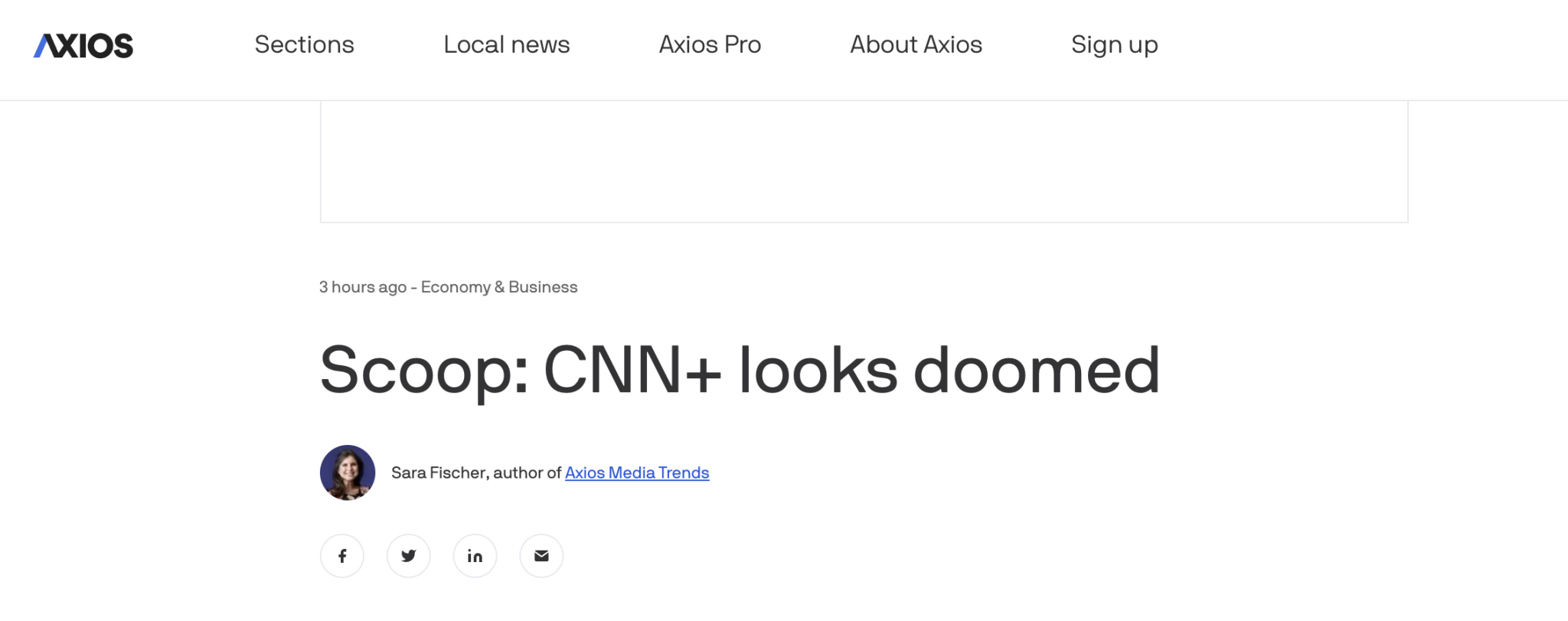Viewport: 1568px width, 621px height.
Task: Share the article on Twitter
Action: (x=408, y=556)
